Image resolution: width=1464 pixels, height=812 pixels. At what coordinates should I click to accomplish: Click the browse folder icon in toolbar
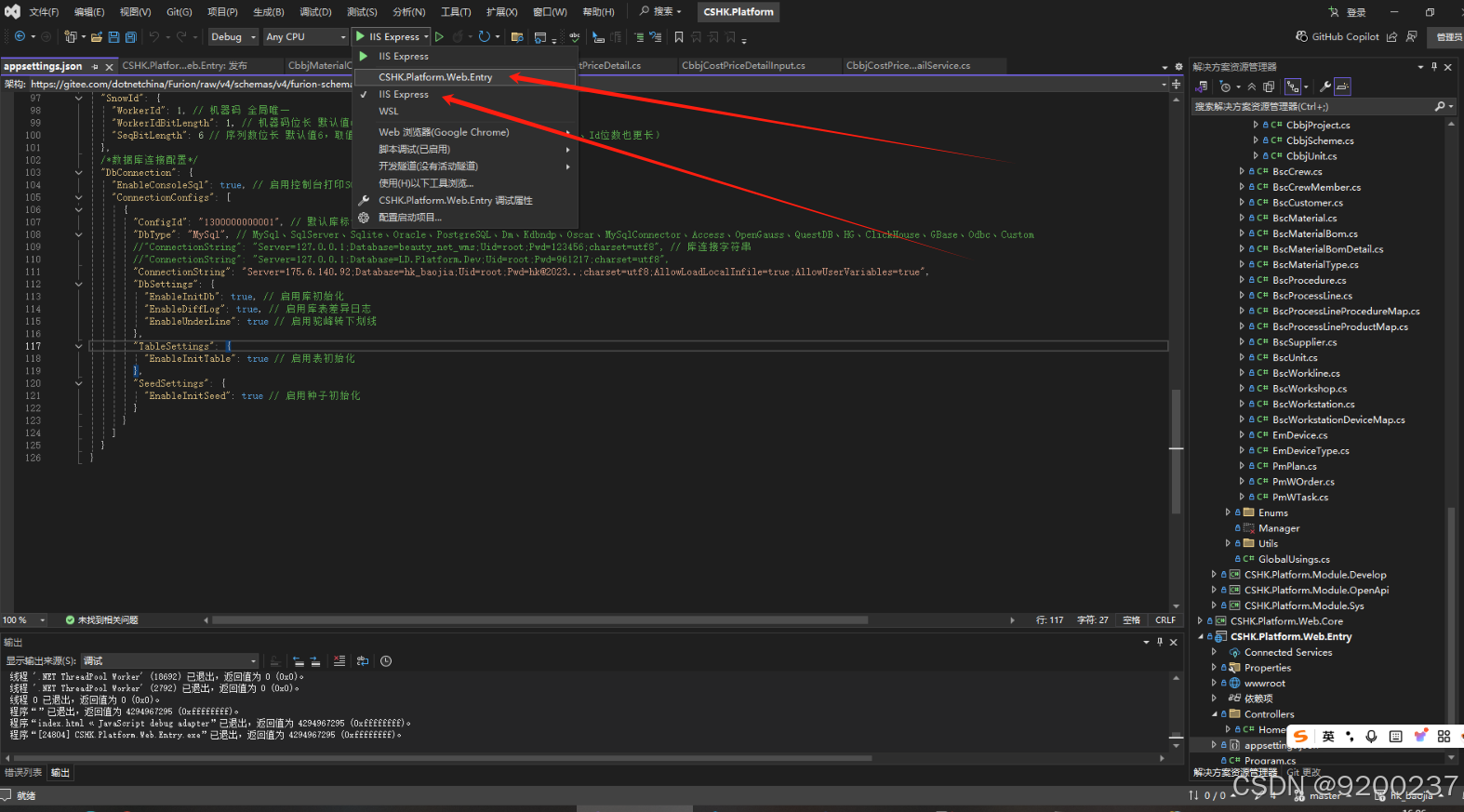(516, 37)
